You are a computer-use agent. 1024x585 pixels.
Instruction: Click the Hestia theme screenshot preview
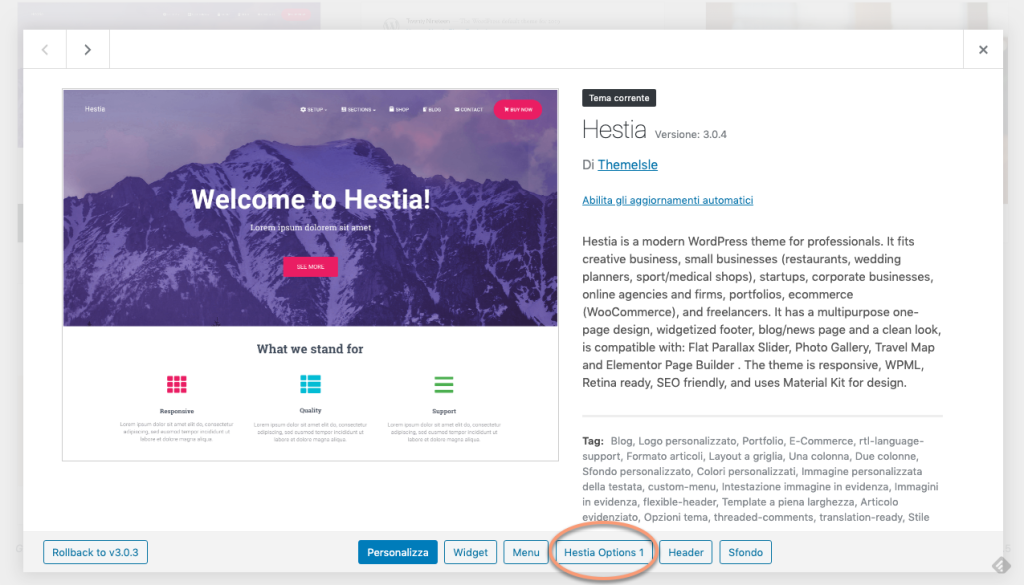point(310,275)
